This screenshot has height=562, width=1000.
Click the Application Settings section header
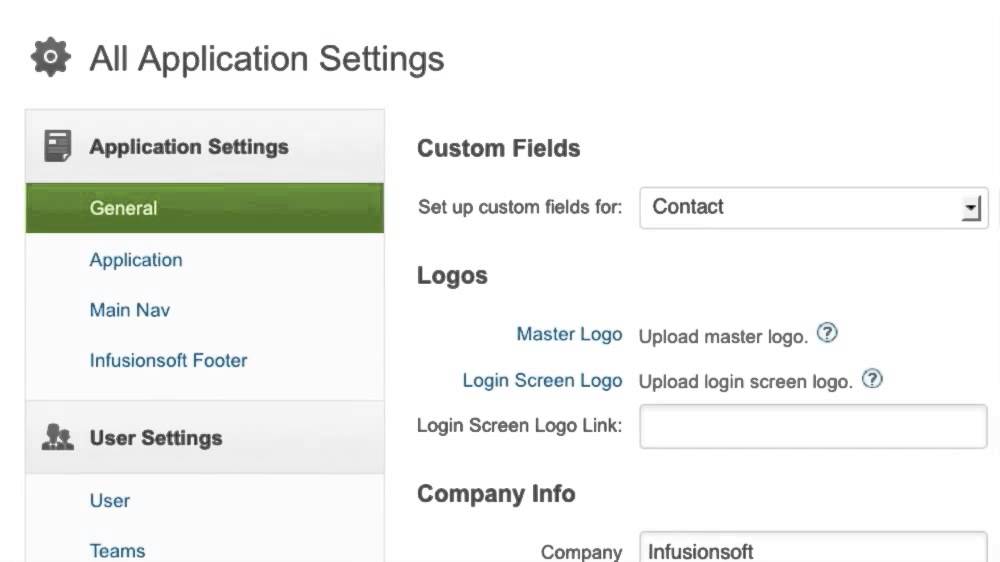coord(205,146)
